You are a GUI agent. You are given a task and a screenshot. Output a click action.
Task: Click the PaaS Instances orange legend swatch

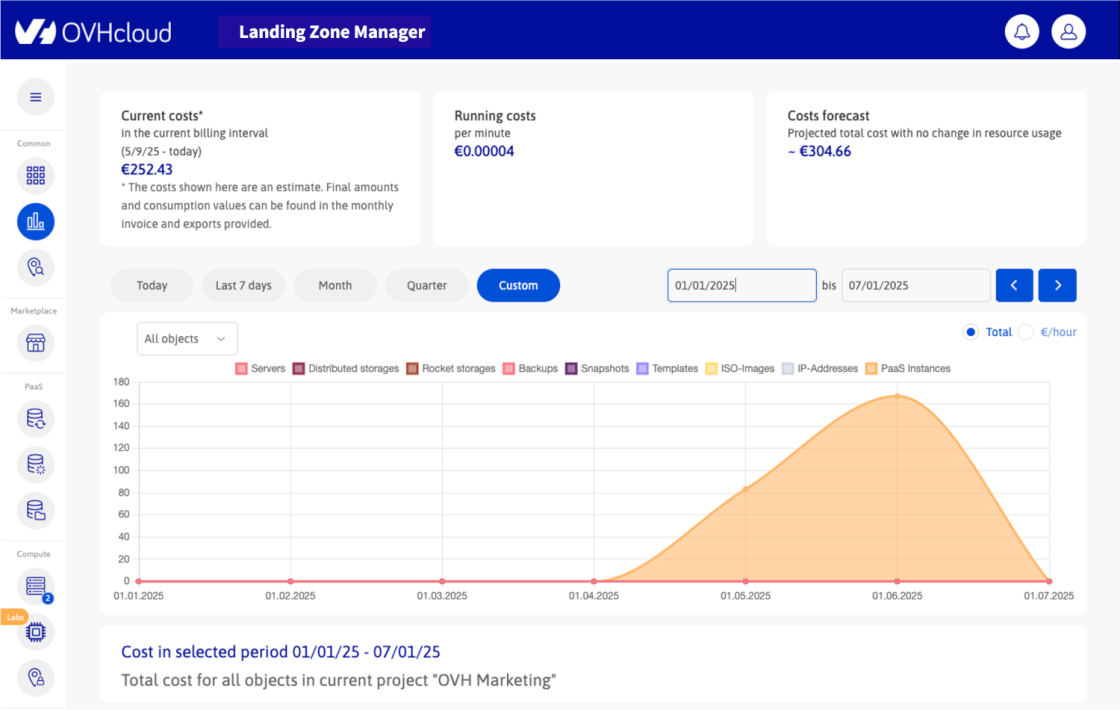click(871, 368)
